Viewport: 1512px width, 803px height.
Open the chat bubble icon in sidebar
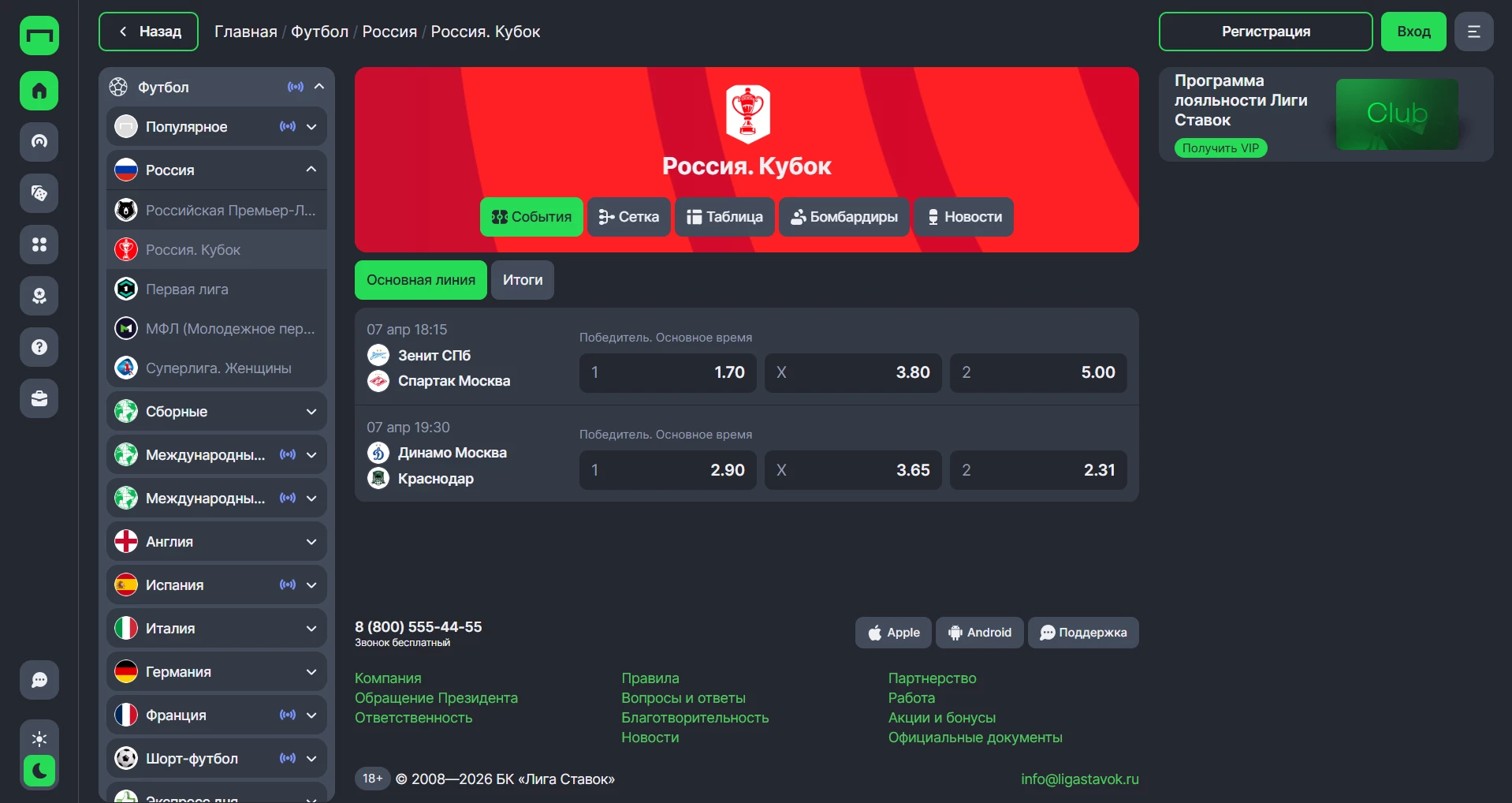39,680
